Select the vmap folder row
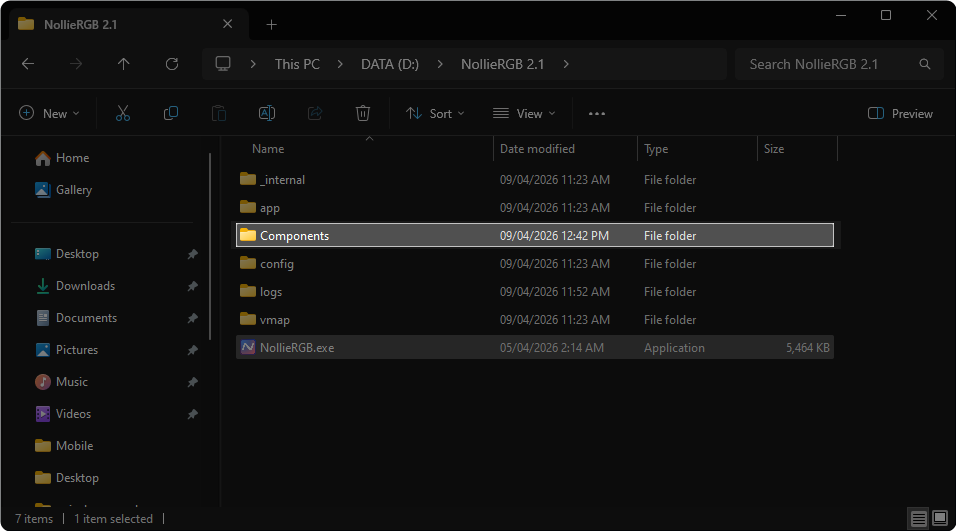 point(535,319)
